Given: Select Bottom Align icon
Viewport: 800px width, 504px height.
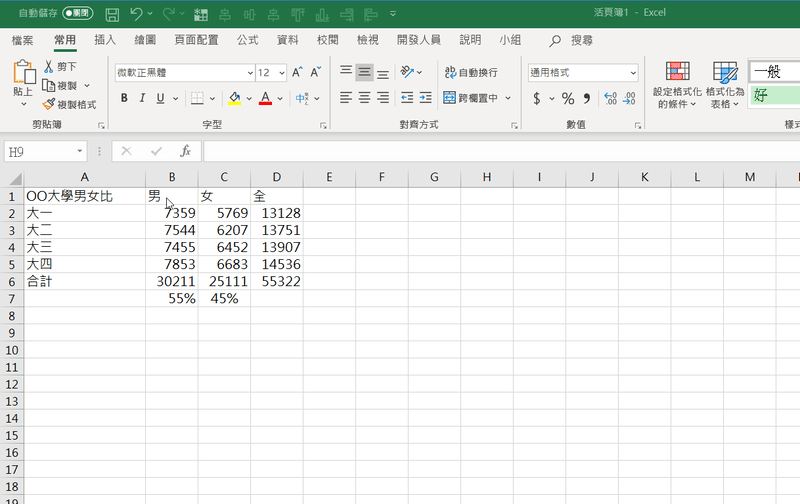Looking at the screenshot, I should (383, 72).
